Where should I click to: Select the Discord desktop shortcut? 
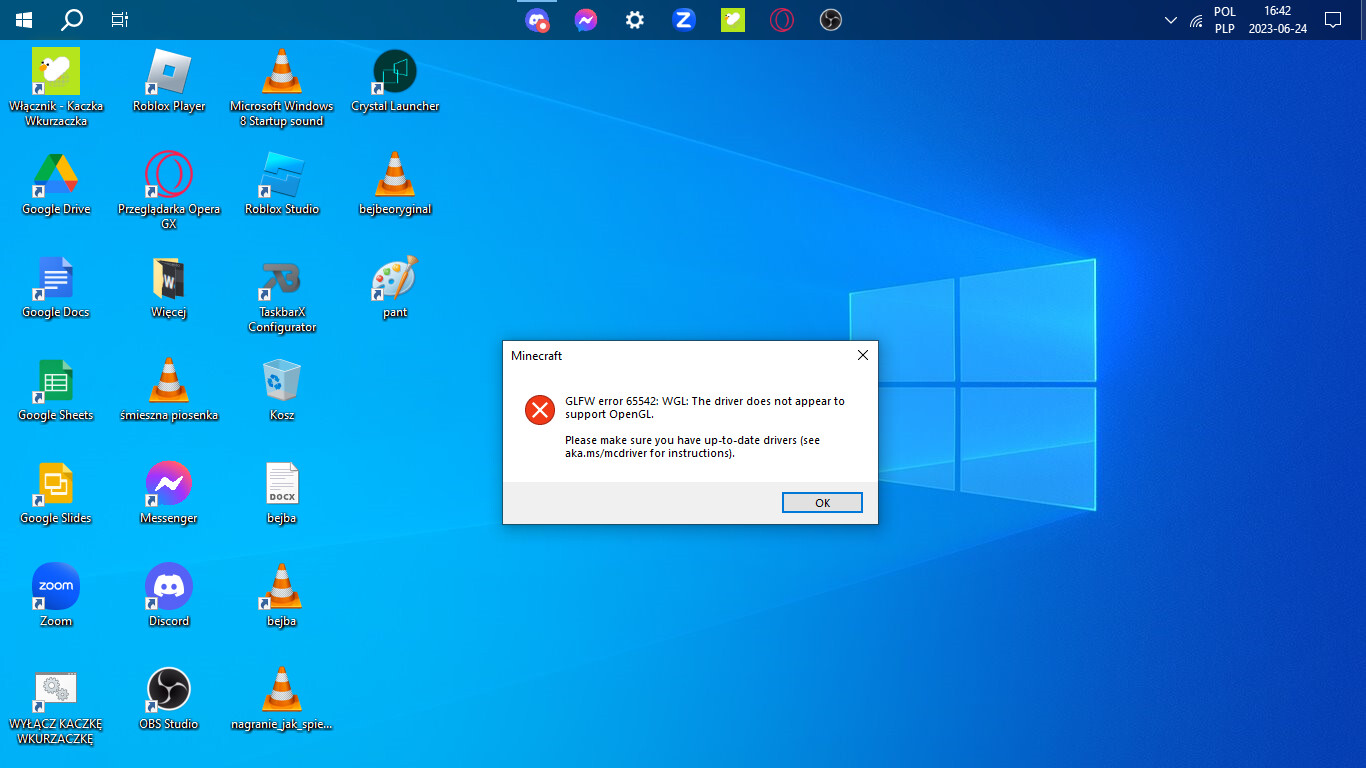(x=169, y=597)
